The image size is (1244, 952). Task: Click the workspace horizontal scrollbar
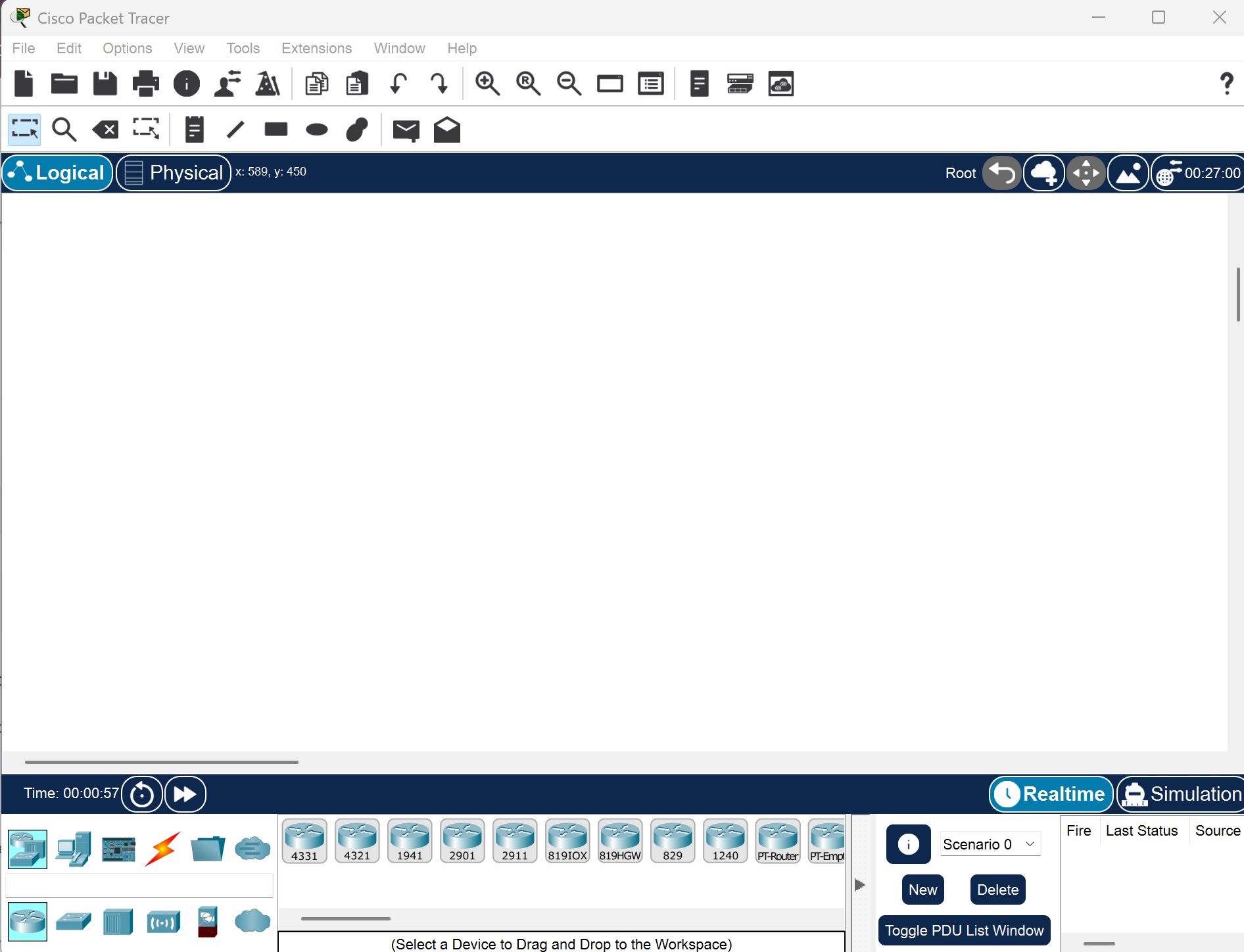(x=162, y=762)
